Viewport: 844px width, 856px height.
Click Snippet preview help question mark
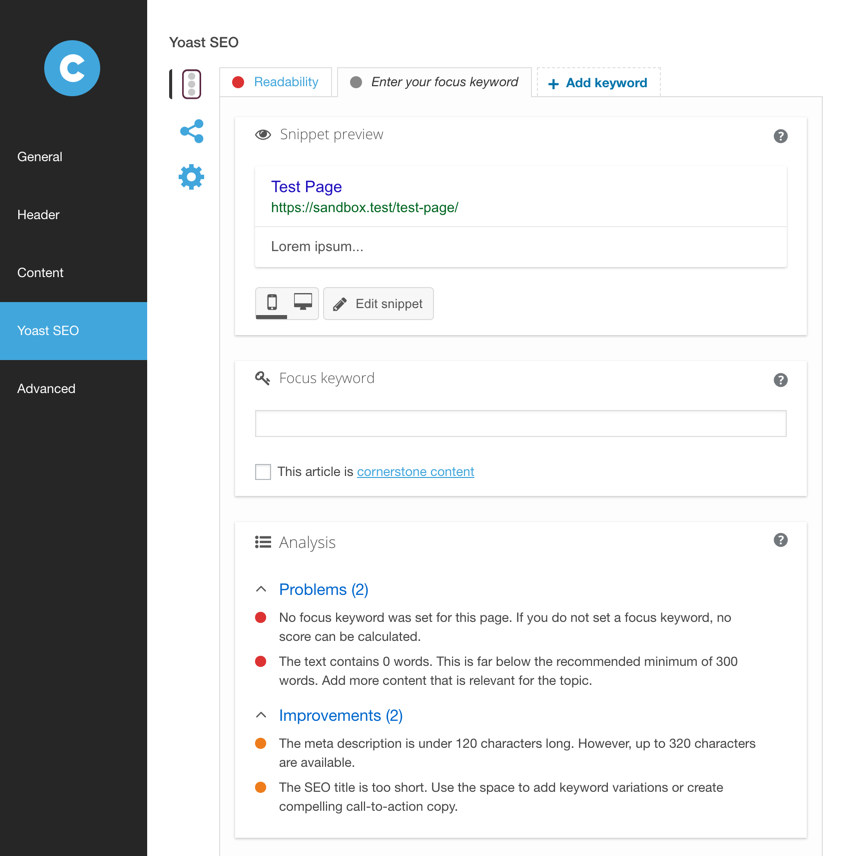[781, 136]
